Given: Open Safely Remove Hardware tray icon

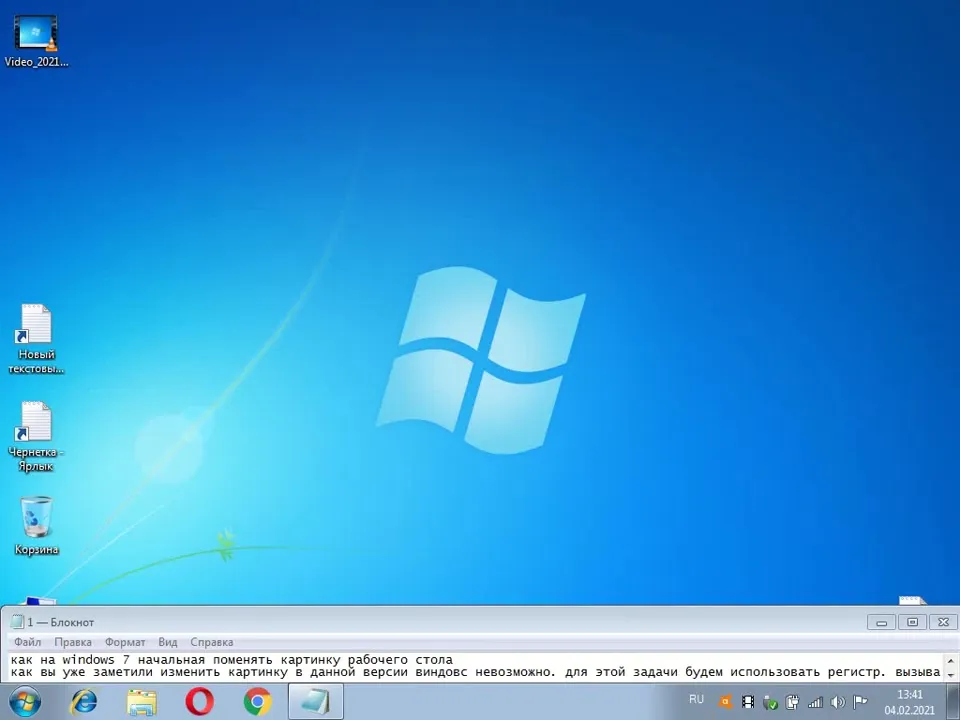Looking at the screenshot, I should click(x=770, y=702).
